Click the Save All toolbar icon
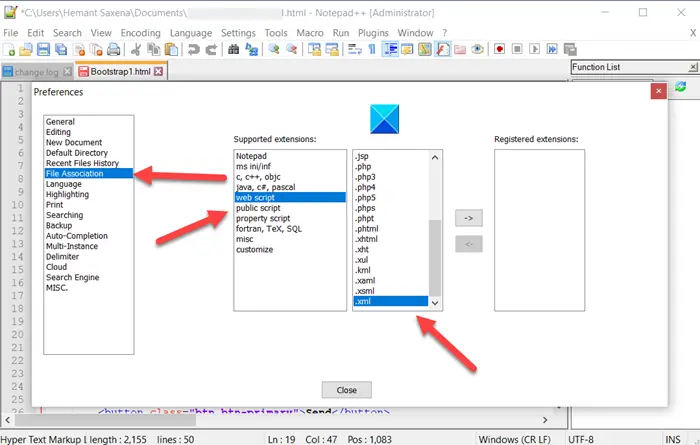The height and width of the screenshot is (445, 700). tap(61, 49)
